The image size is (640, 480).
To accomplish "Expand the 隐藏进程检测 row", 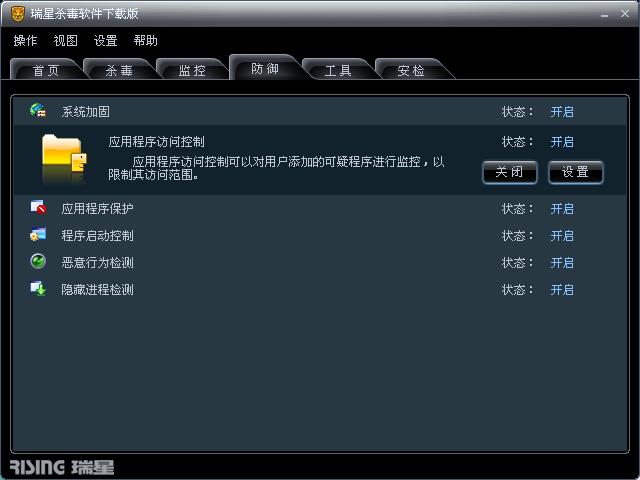I will tap(320, 289).
